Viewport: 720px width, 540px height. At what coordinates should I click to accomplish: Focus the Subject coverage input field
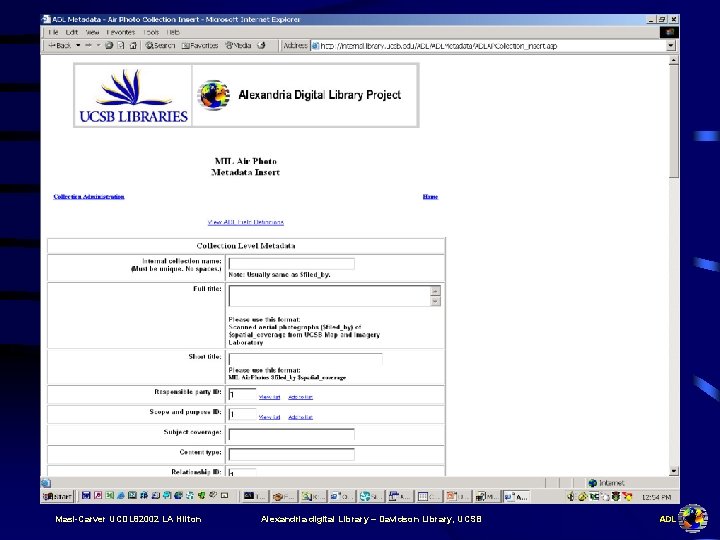point(292,434)
